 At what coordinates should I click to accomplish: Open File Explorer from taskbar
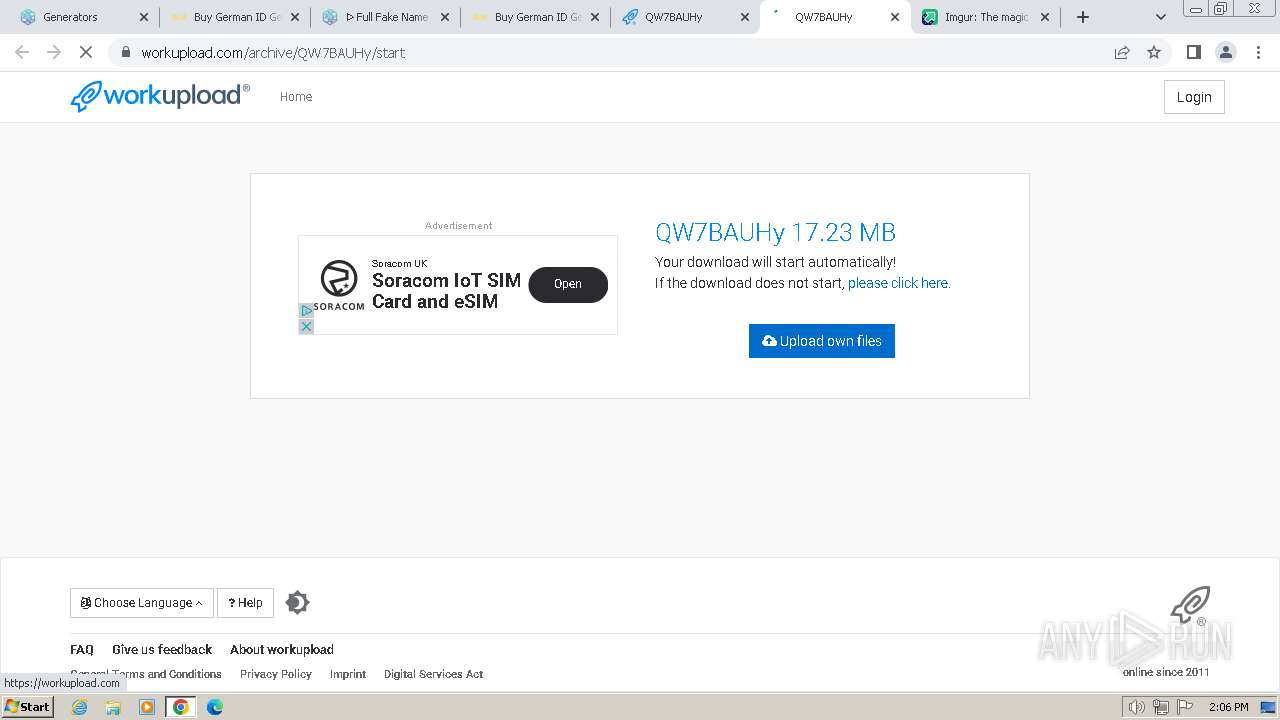pyautogui.click(x=113, y=707)
